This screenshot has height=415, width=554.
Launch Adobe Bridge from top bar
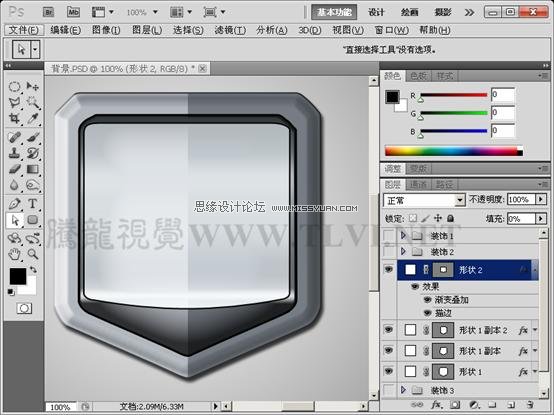coord(48,12)
